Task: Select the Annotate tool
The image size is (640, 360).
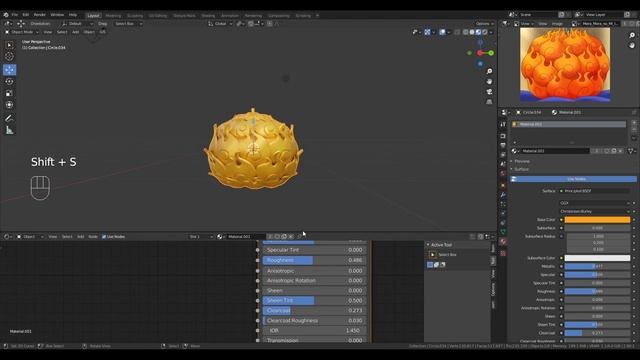Action: coord(9,118)
